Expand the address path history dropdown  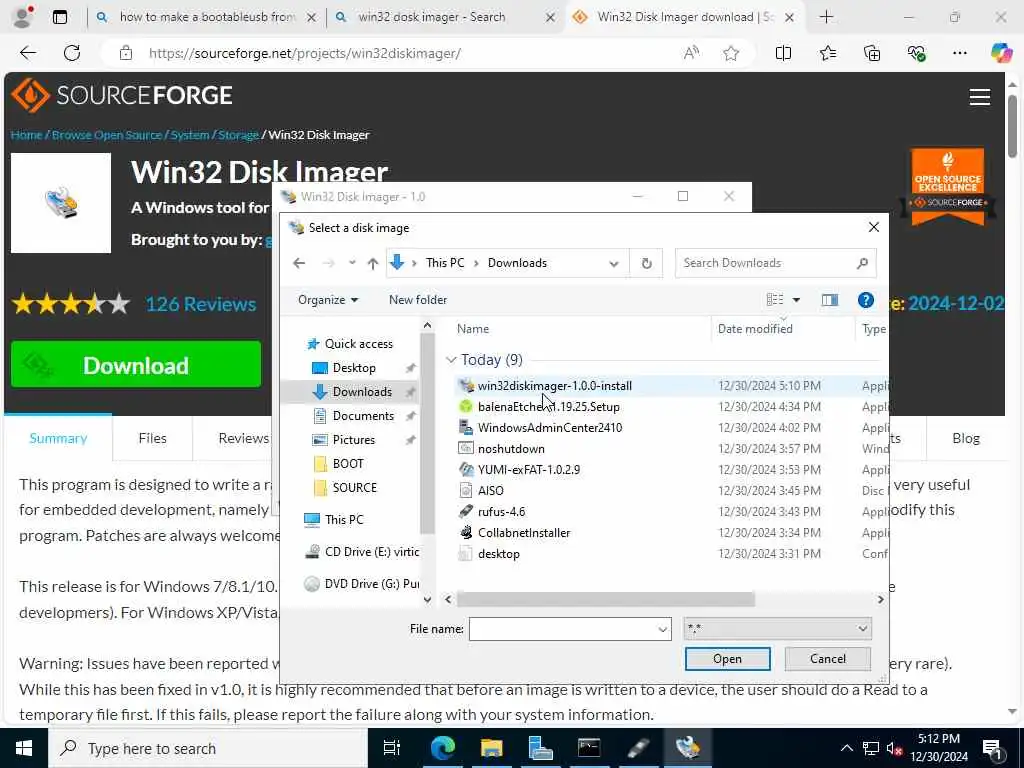pos(614,264)
